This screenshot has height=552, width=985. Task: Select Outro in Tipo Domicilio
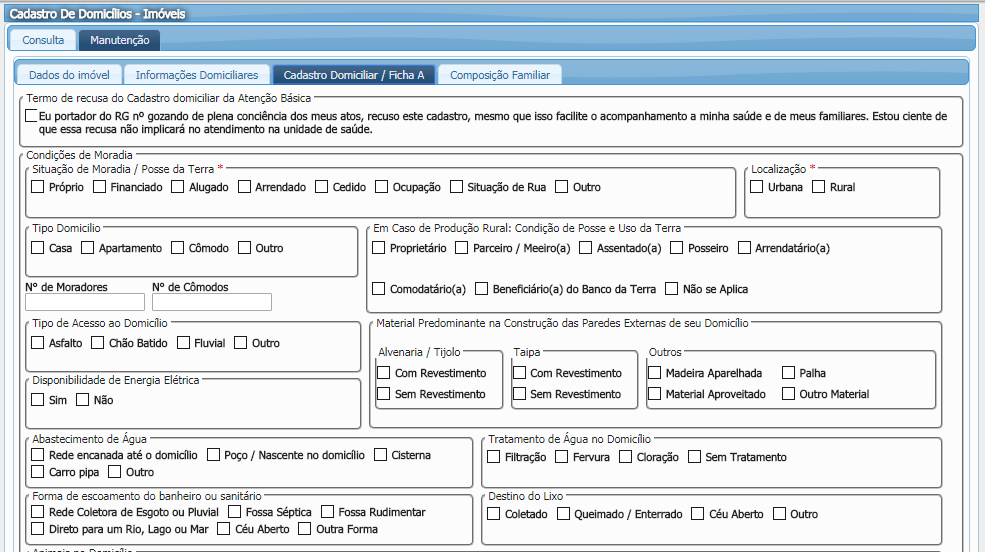tap(244, 247)
